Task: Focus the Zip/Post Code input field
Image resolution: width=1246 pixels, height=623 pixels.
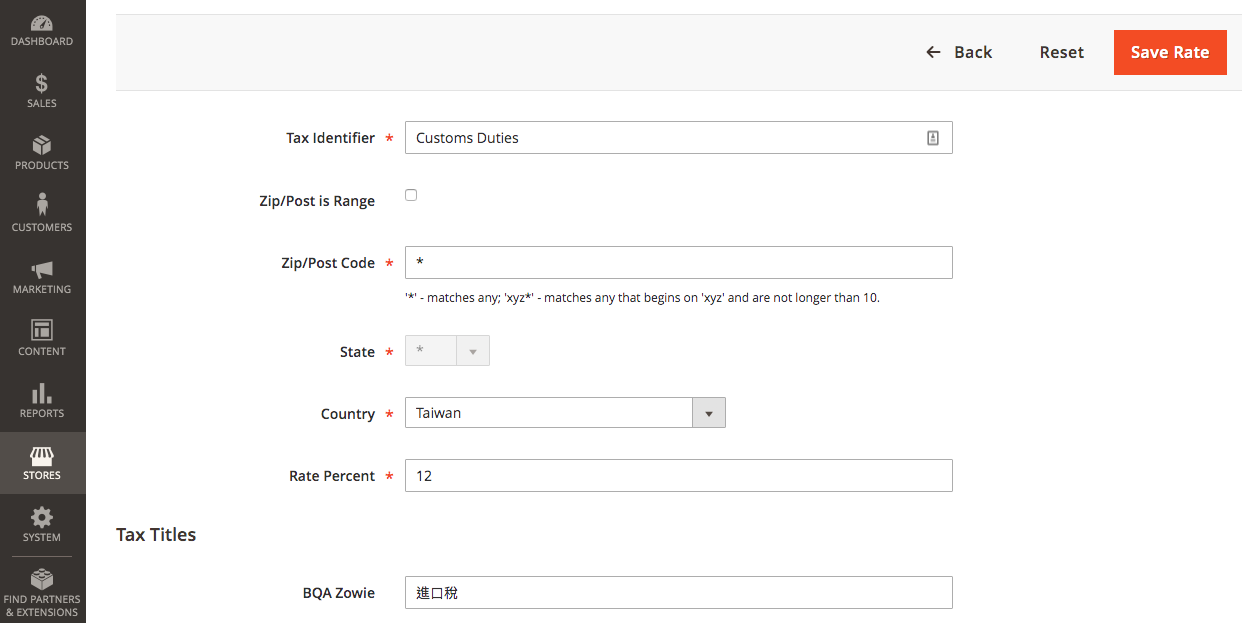Action: click(678, 263)
